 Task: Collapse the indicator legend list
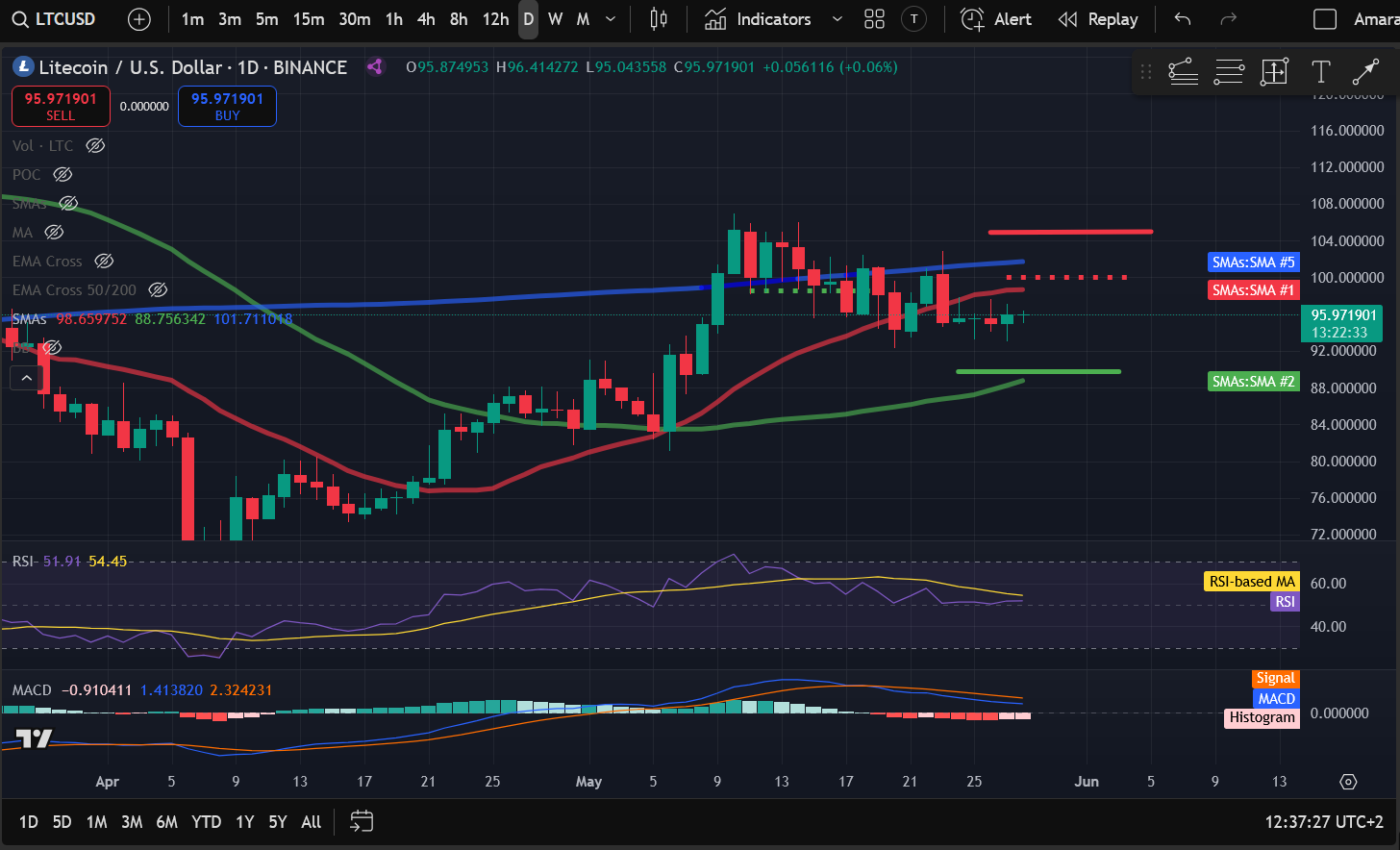click(x=27, y=378)
